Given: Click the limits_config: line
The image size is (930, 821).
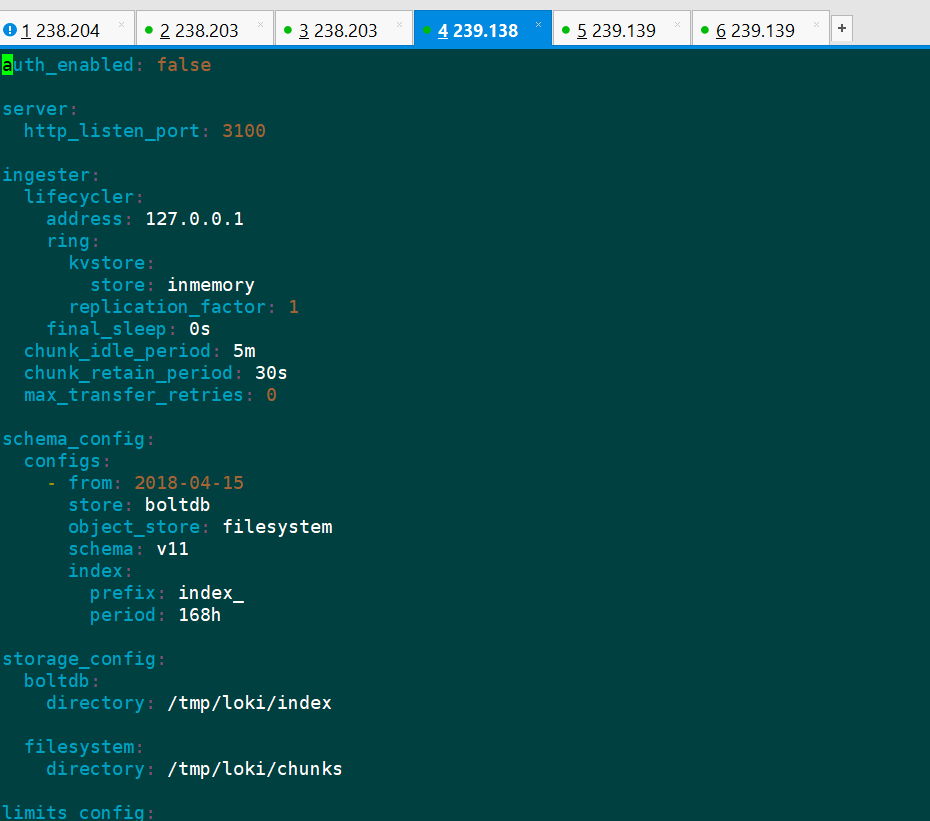Looking at the screenshot, I should click(78, 812).
